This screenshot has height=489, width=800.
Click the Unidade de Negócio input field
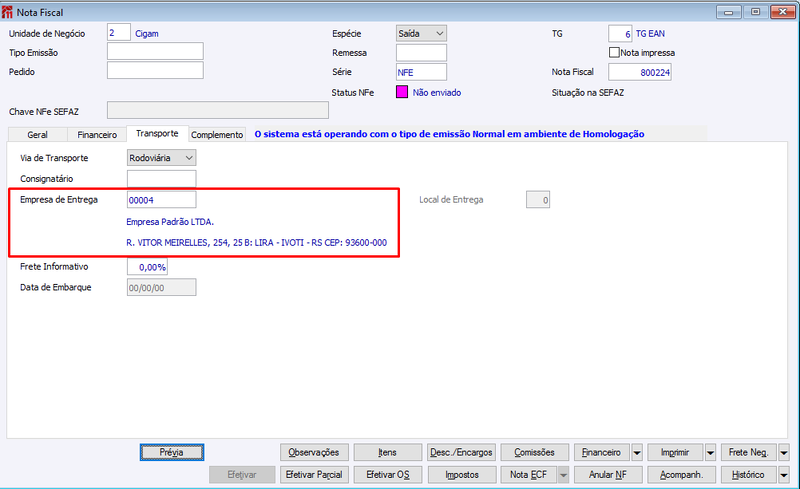(119, 33)
